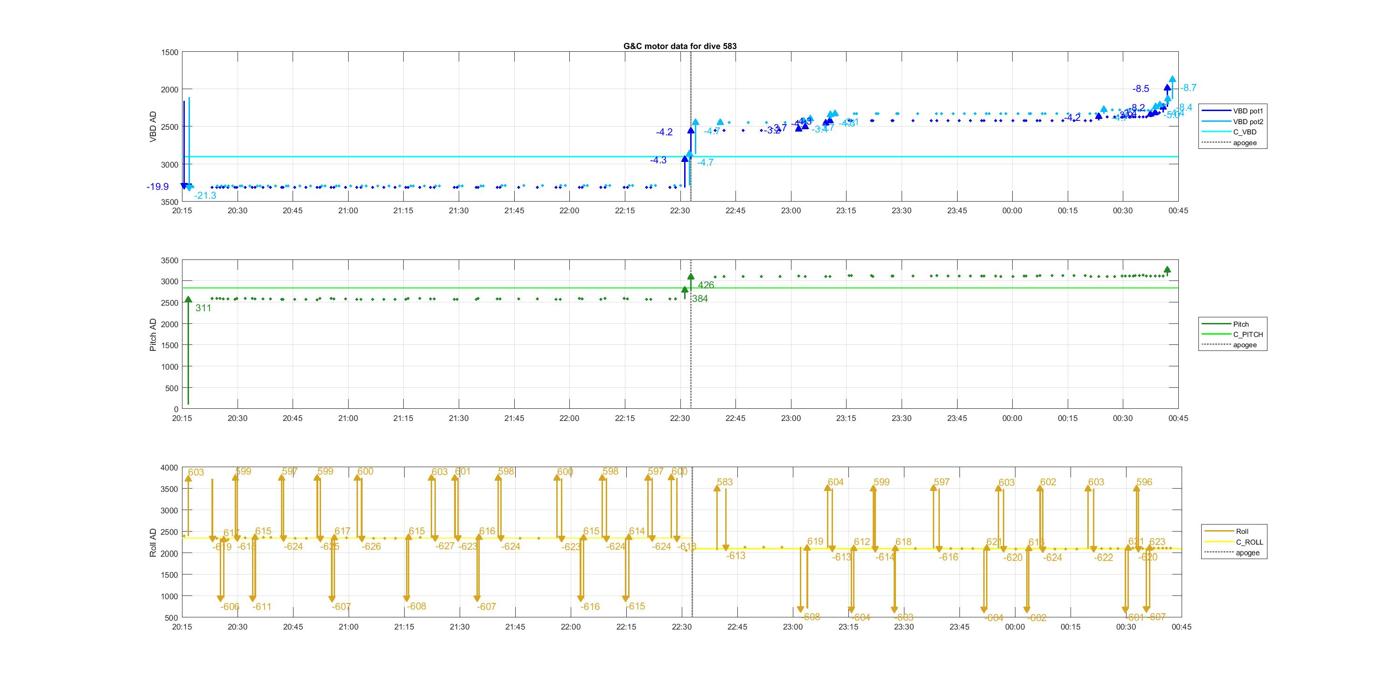Click the "614" roll label near 22:15

coord(637,531)
